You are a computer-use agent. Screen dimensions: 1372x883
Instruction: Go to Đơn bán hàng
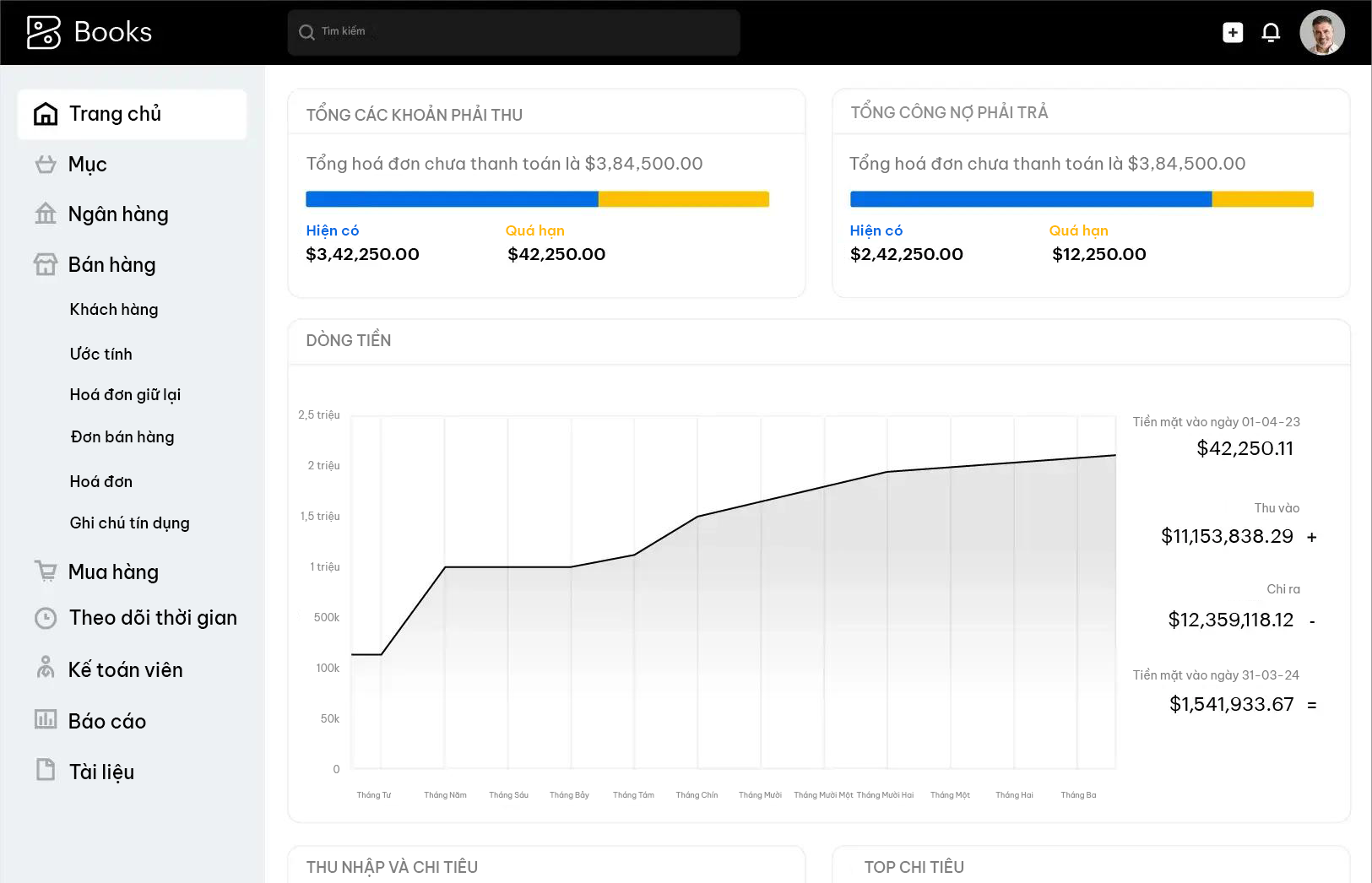point(122,437)
